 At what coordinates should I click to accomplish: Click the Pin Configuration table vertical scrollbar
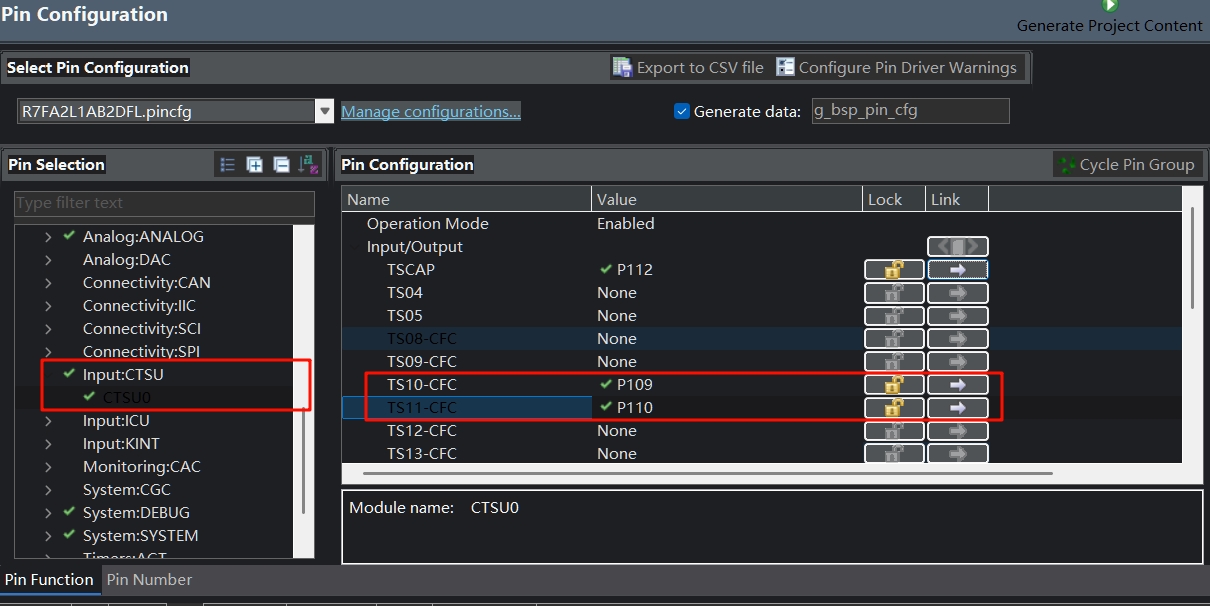tap(1191, 258)
